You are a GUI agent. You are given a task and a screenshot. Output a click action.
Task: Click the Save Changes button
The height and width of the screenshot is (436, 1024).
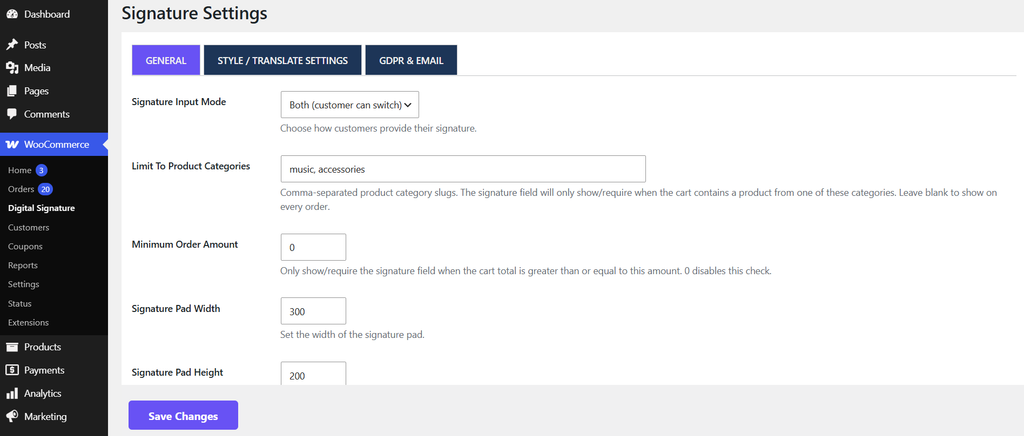(183, 416)
